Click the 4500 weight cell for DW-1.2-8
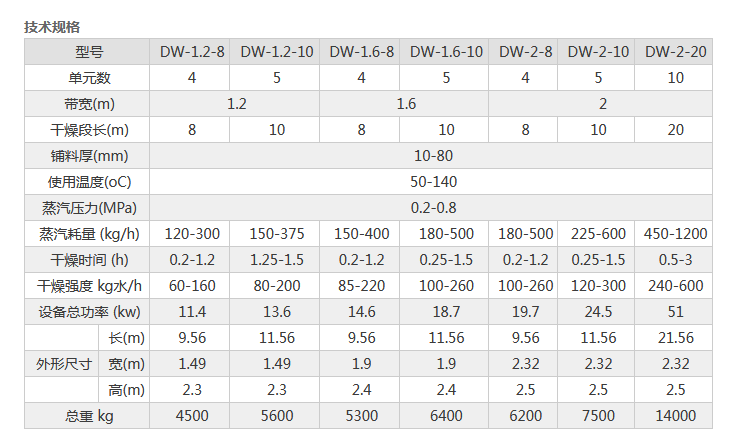The height and width of the screenshot is (444, 732). (192, 416)
